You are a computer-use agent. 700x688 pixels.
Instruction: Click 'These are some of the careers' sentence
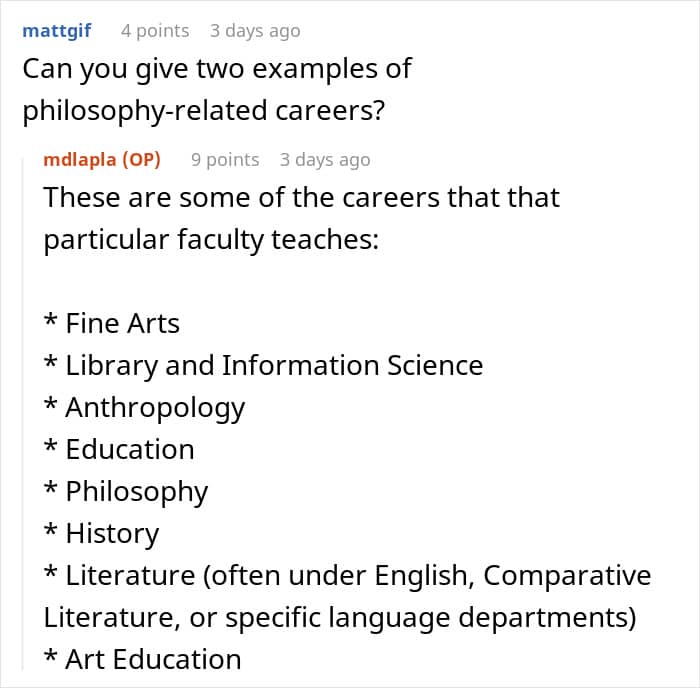(301, 197)
